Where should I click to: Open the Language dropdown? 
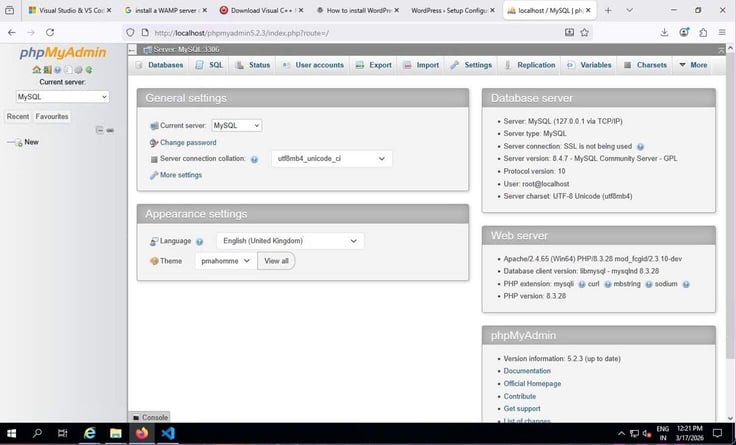pyautogui.click(x=290, y=241)
